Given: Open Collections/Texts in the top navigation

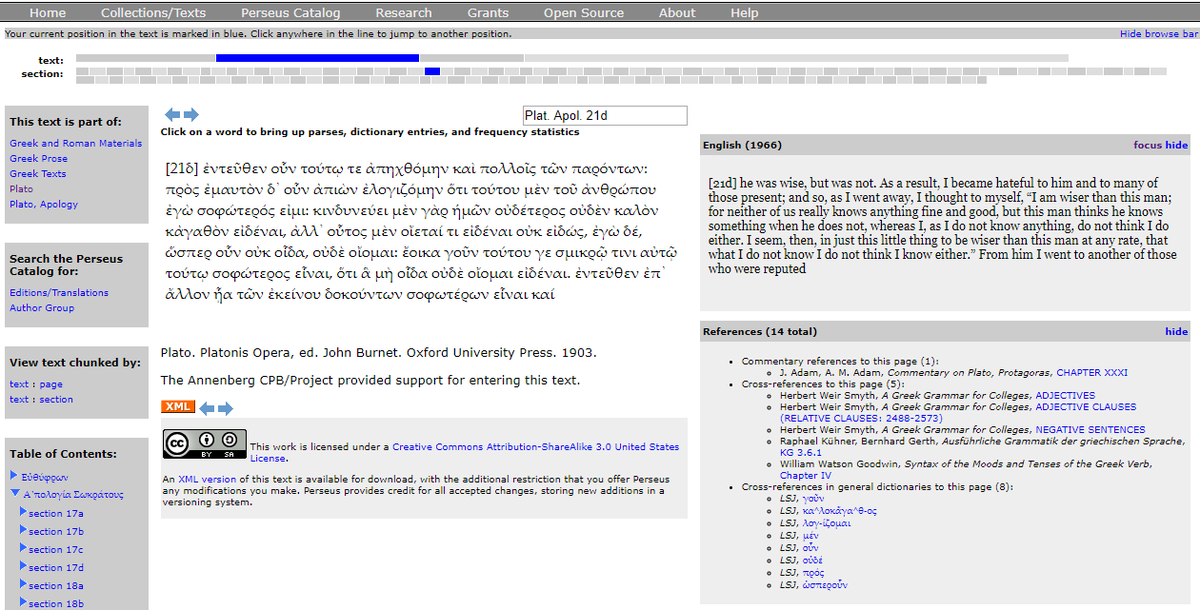Looking at the screenshot, I should (153, 13).
